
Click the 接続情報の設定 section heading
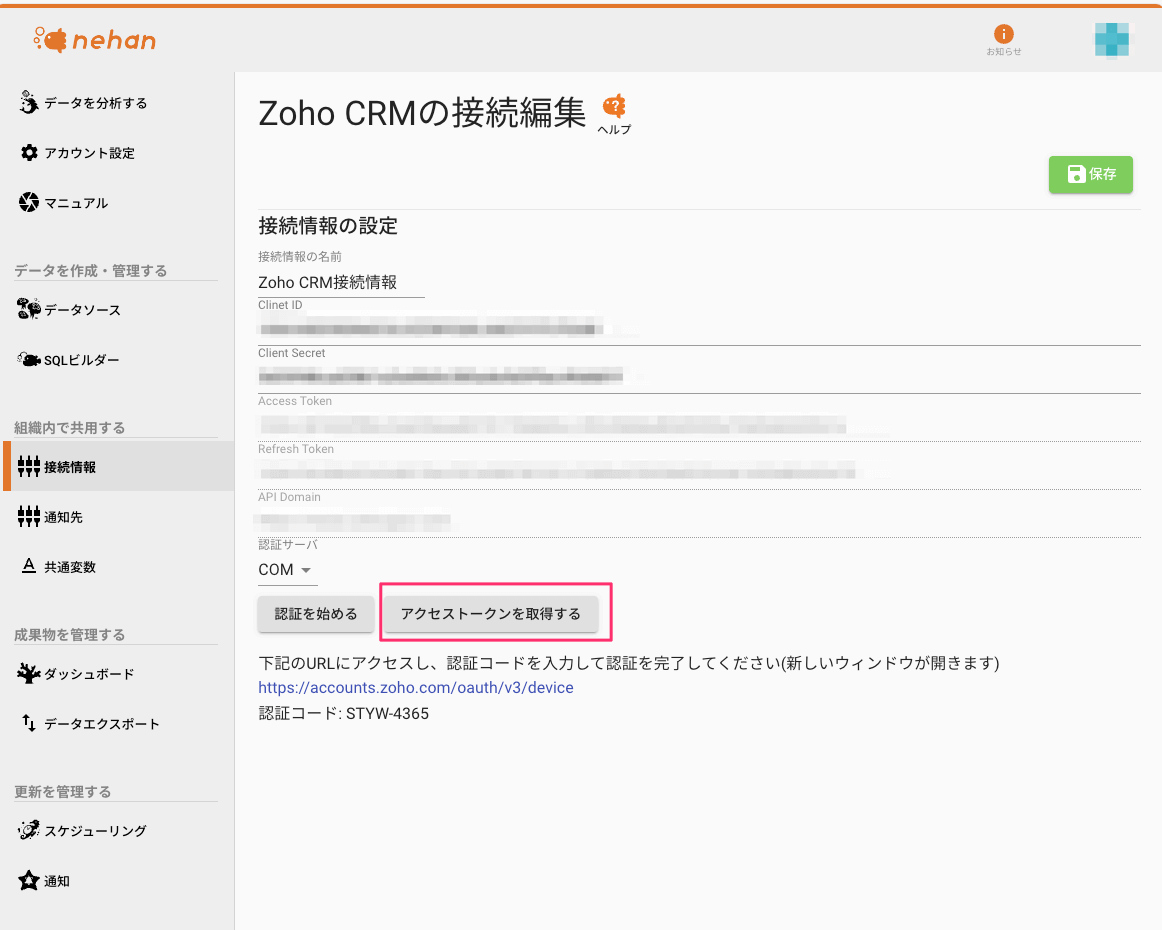[x=328, y=226]
